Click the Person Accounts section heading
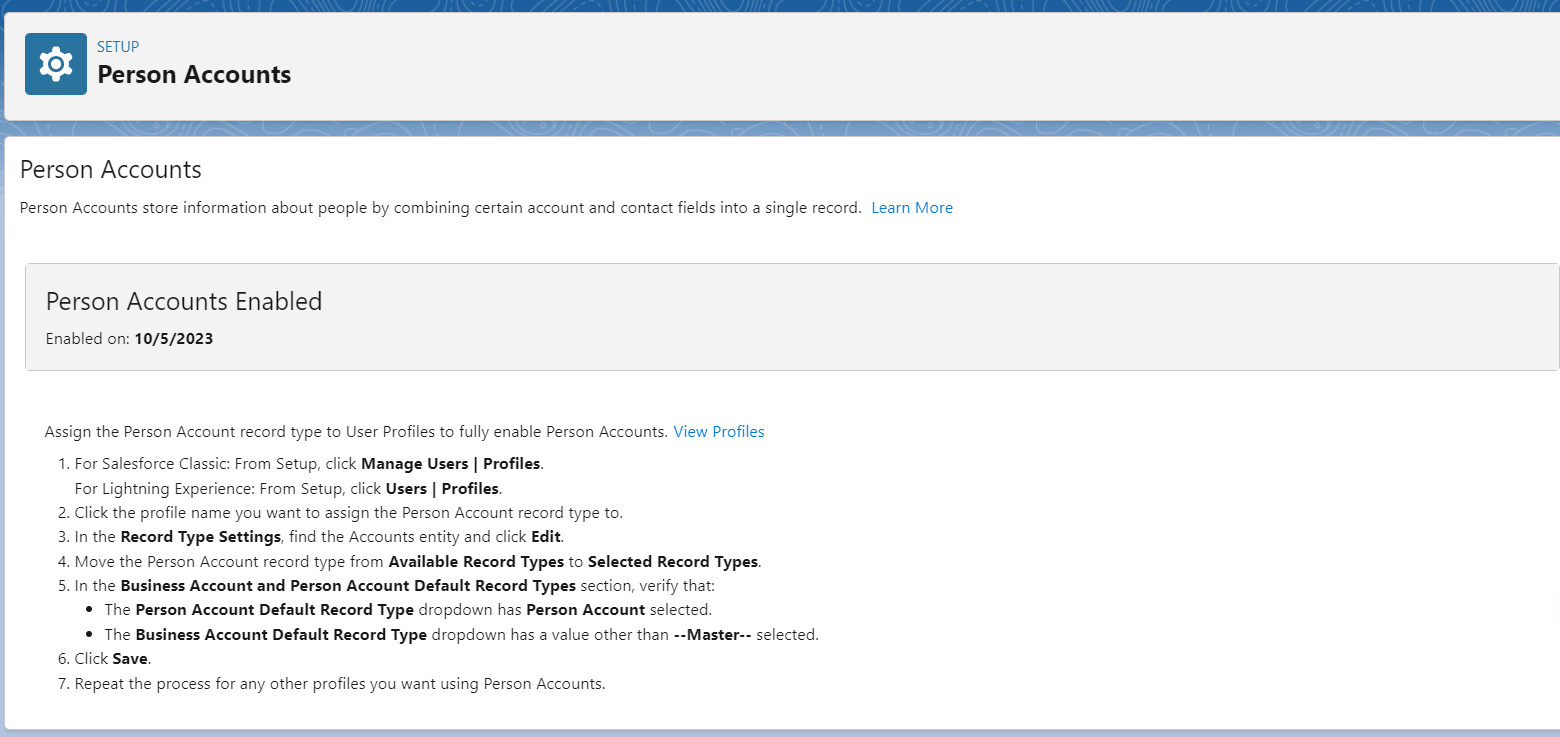This screenshot has height=737, width=1560. click(111, 170)
